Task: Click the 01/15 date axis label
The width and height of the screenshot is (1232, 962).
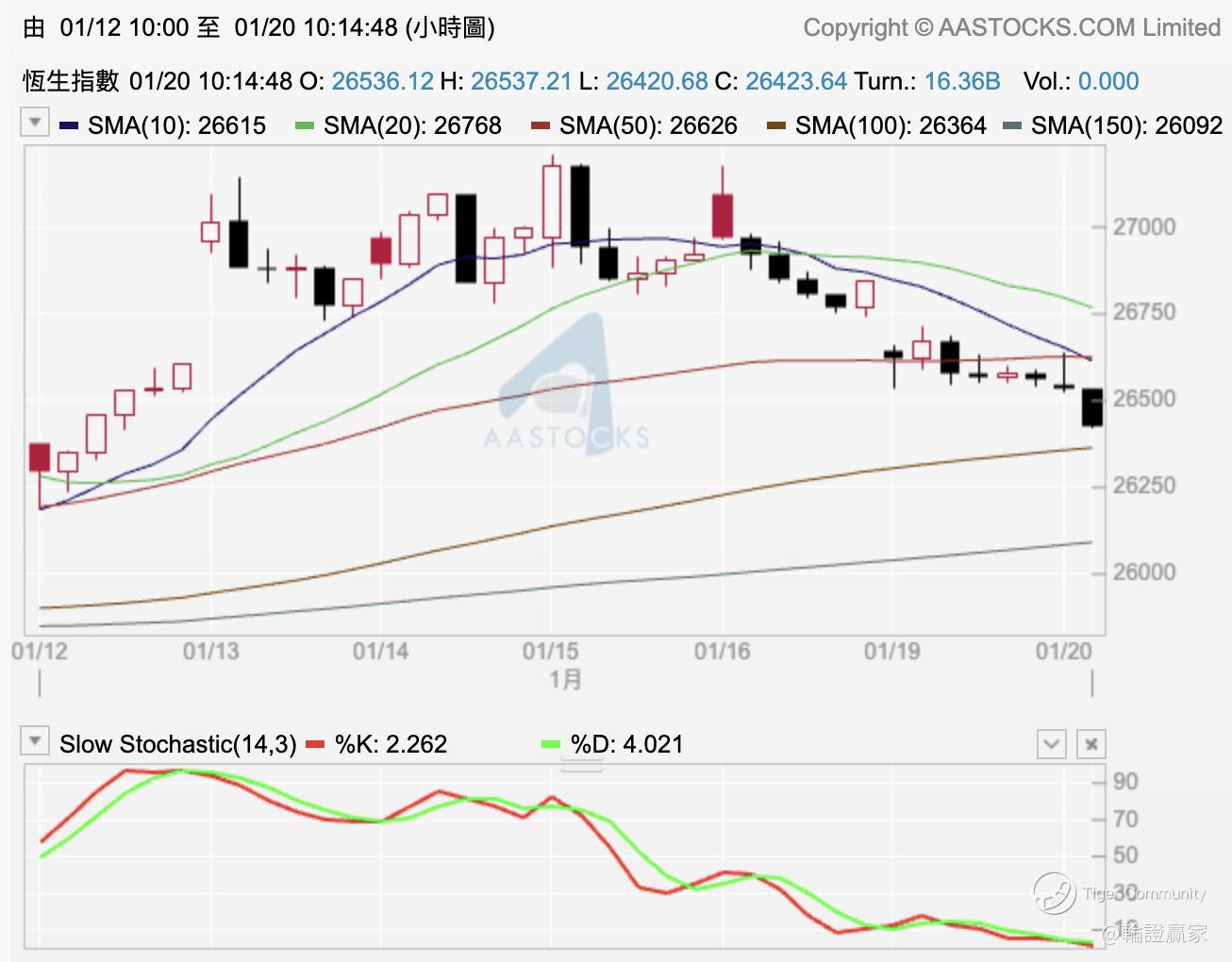Action: pyautogui.click(x=551, y=652)
